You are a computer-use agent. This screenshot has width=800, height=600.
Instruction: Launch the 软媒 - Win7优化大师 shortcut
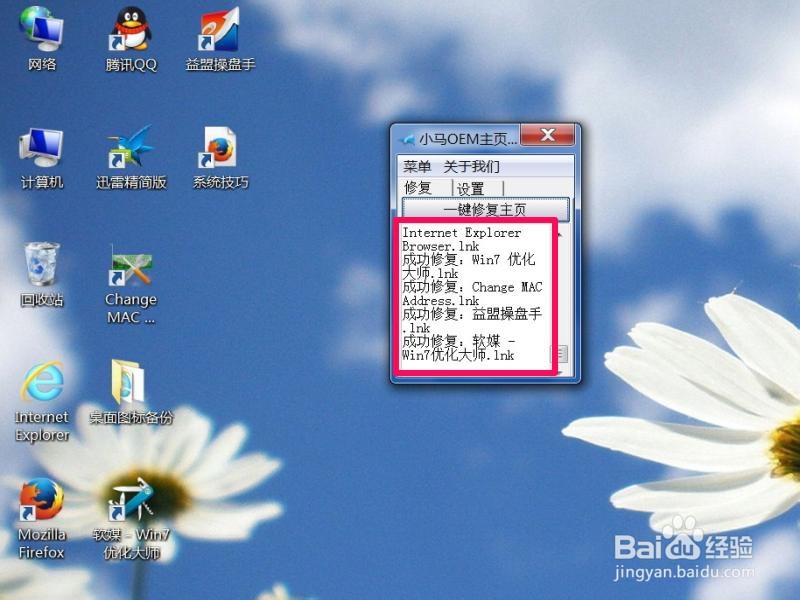coord(131,518)
